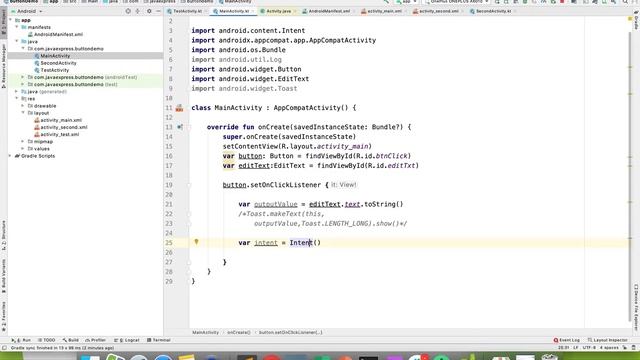
Task: Click onCreate() breadcrumb below editor
Action: (x=239, y=333)
